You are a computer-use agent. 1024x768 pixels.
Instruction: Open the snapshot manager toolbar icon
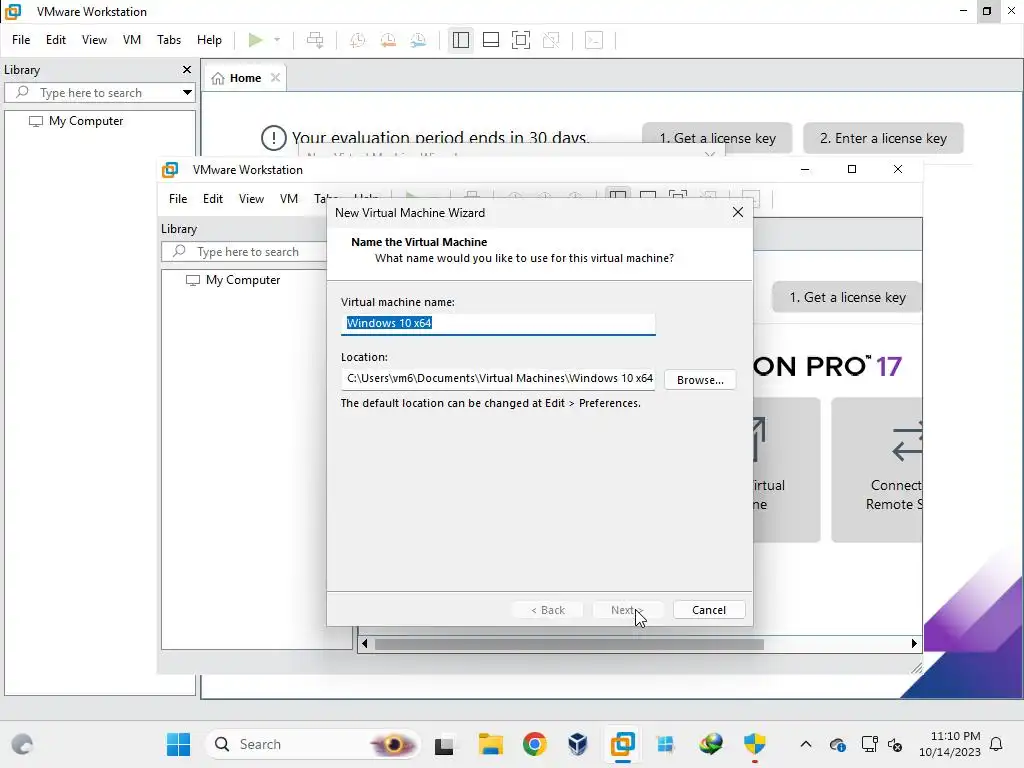pos(418,40)
